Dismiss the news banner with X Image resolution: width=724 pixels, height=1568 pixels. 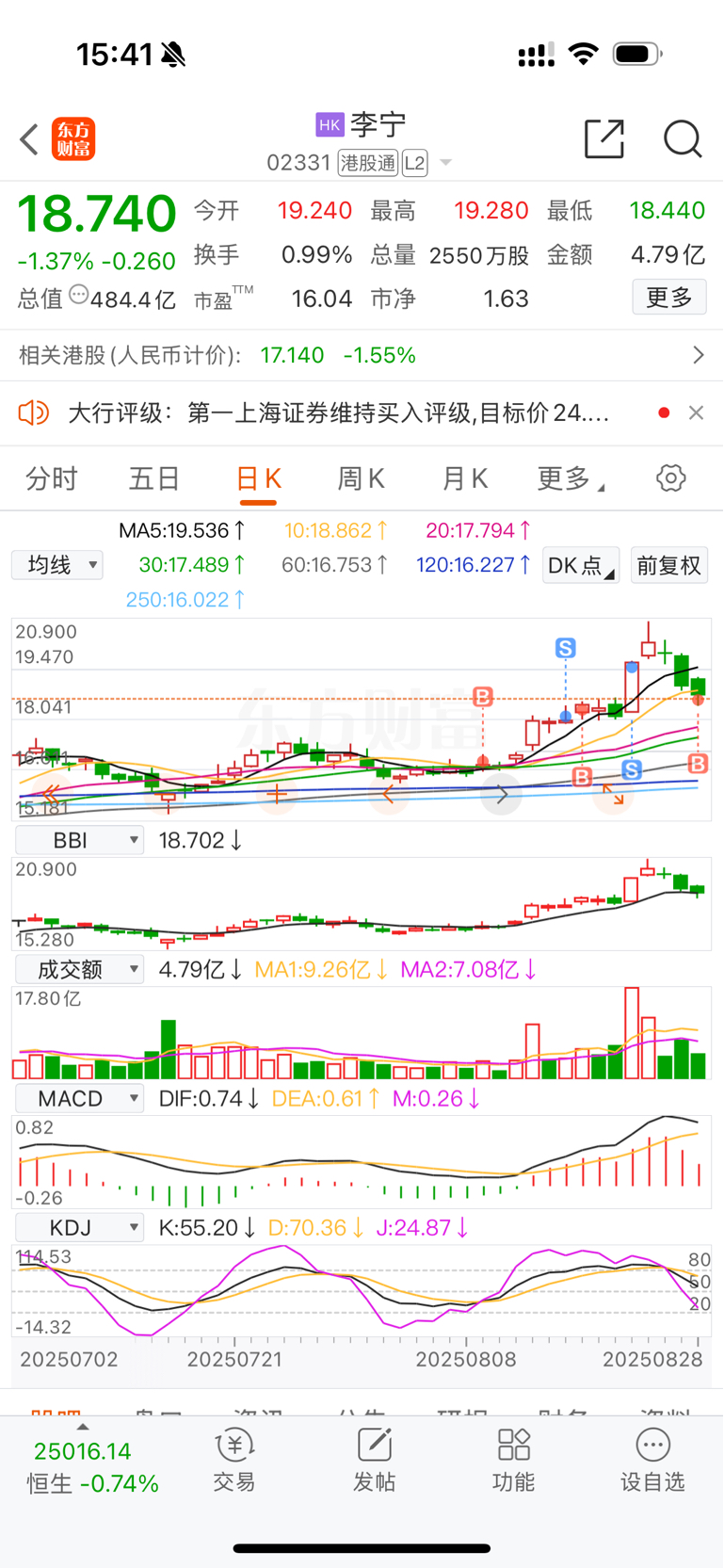pos(696,412)
